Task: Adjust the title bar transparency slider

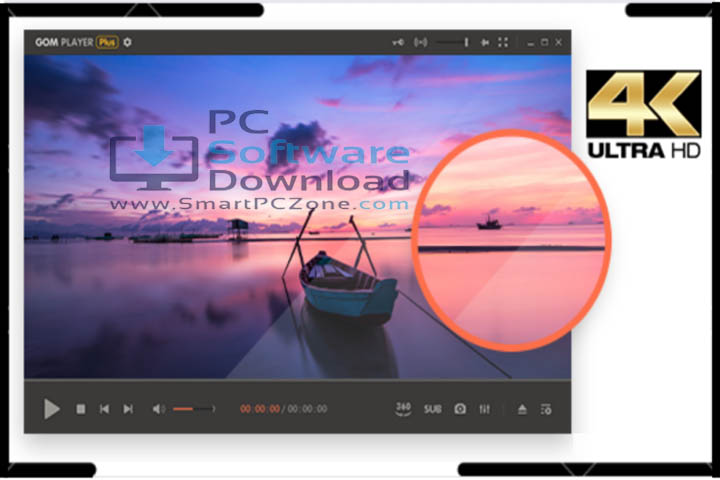Action: point(452,42)
